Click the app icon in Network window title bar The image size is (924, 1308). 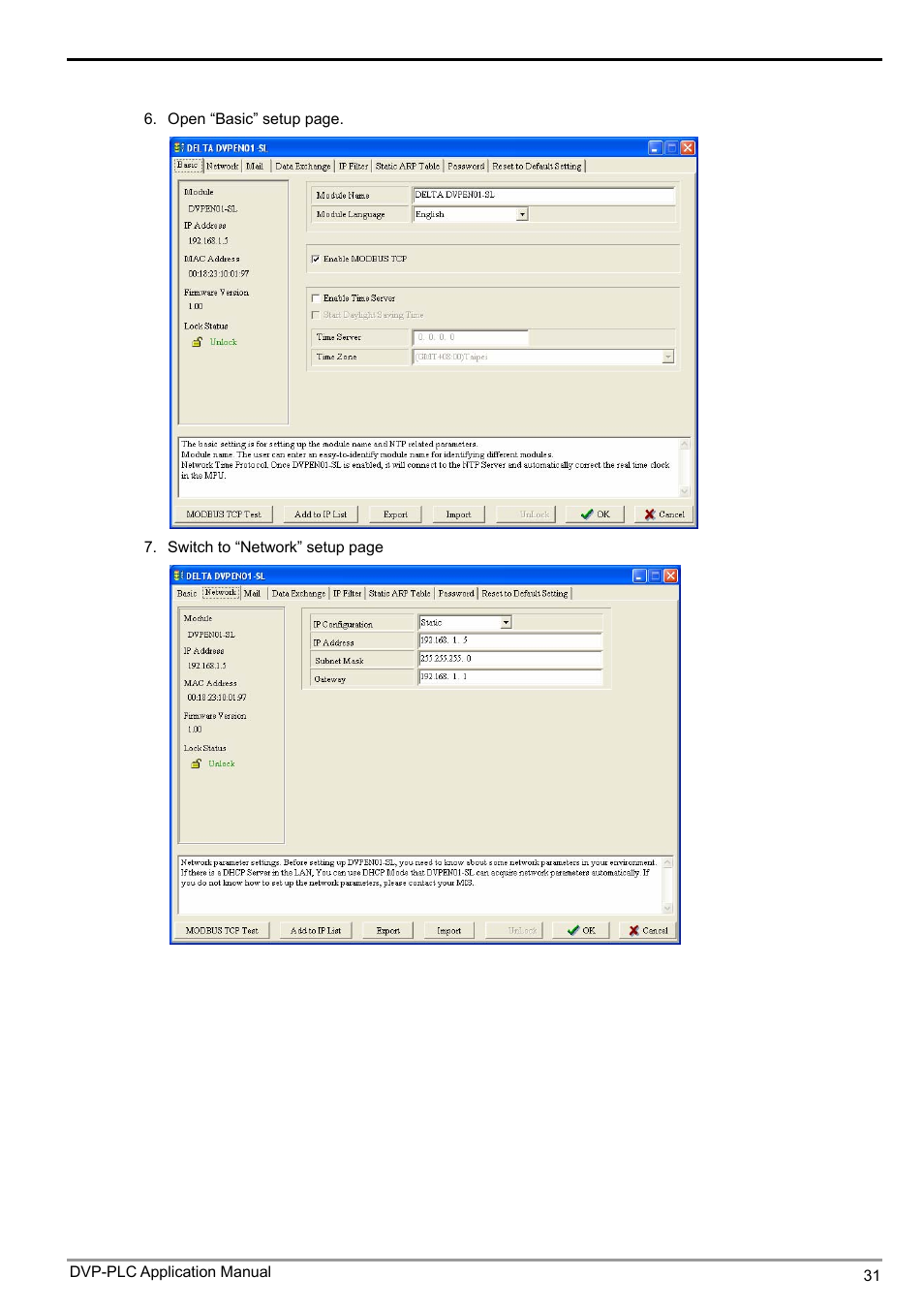coord(179,576)
